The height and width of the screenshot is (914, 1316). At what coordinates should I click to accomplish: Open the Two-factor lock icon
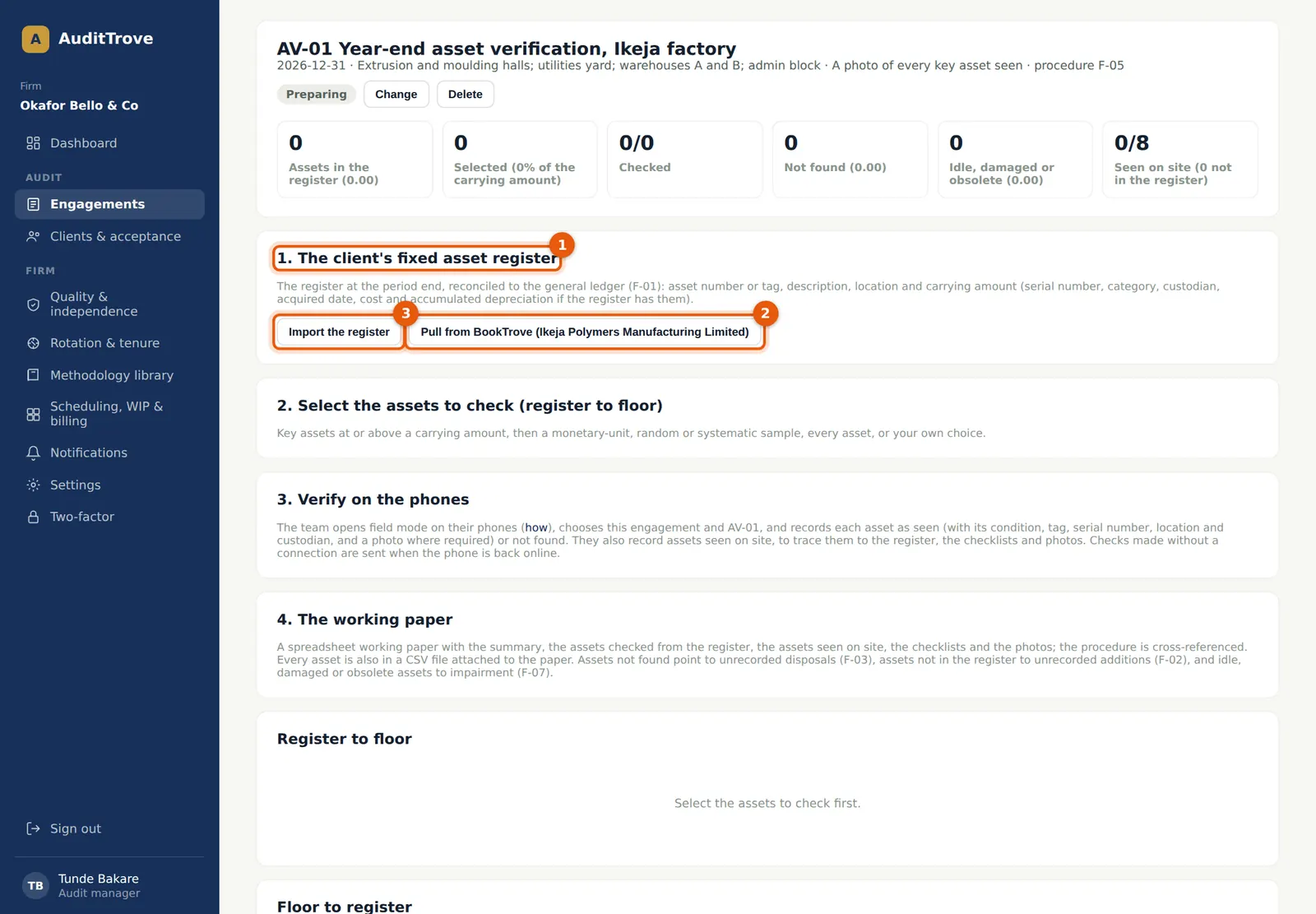[x=33, y=517]
